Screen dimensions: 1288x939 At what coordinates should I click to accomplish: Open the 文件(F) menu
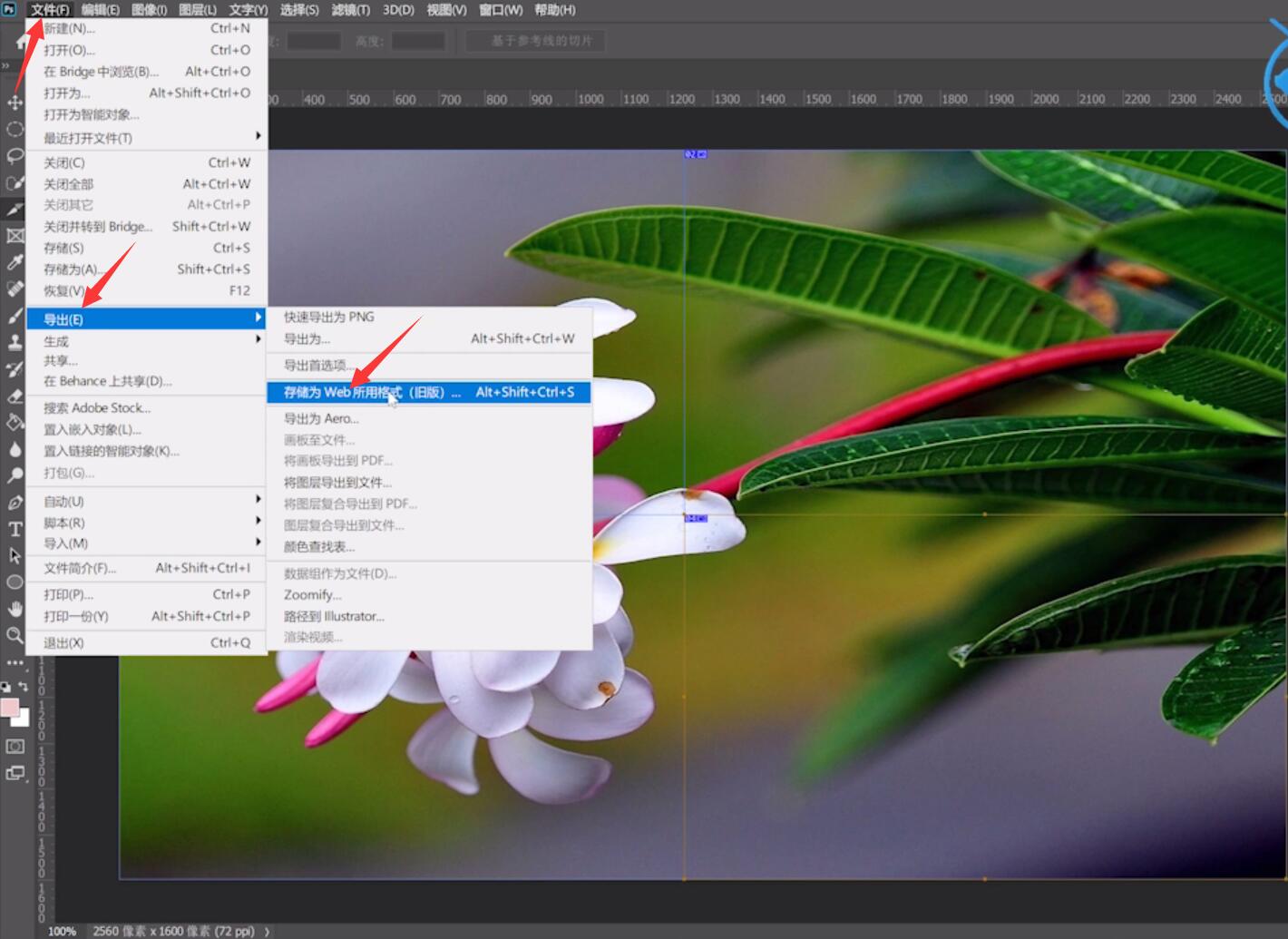[x=49, y=9]
